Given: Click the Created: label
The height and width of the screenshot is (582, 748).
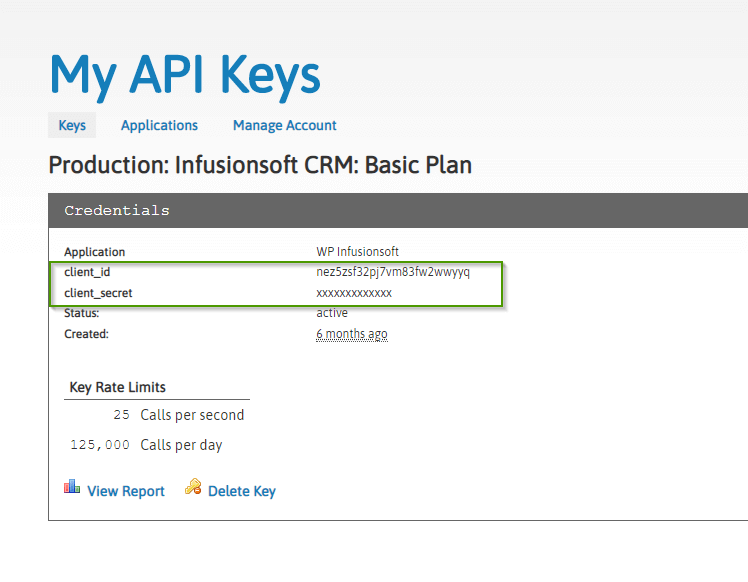Looking at the screenshot, I should coord(86,334).
